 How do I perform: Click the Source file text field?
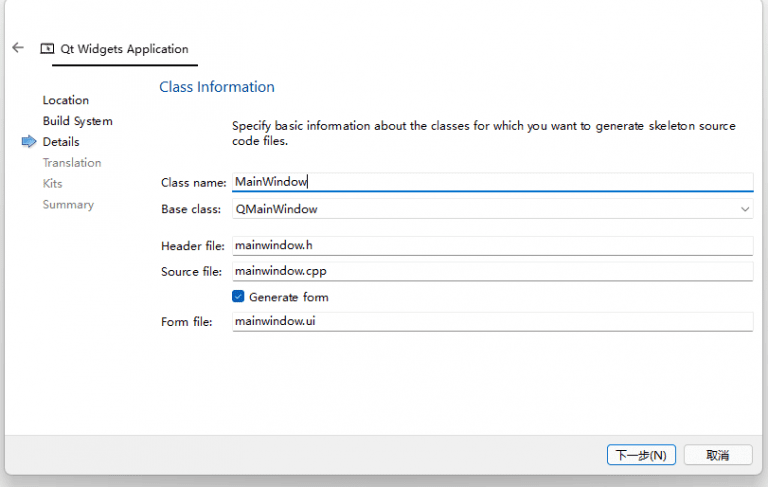click(491, 271)
